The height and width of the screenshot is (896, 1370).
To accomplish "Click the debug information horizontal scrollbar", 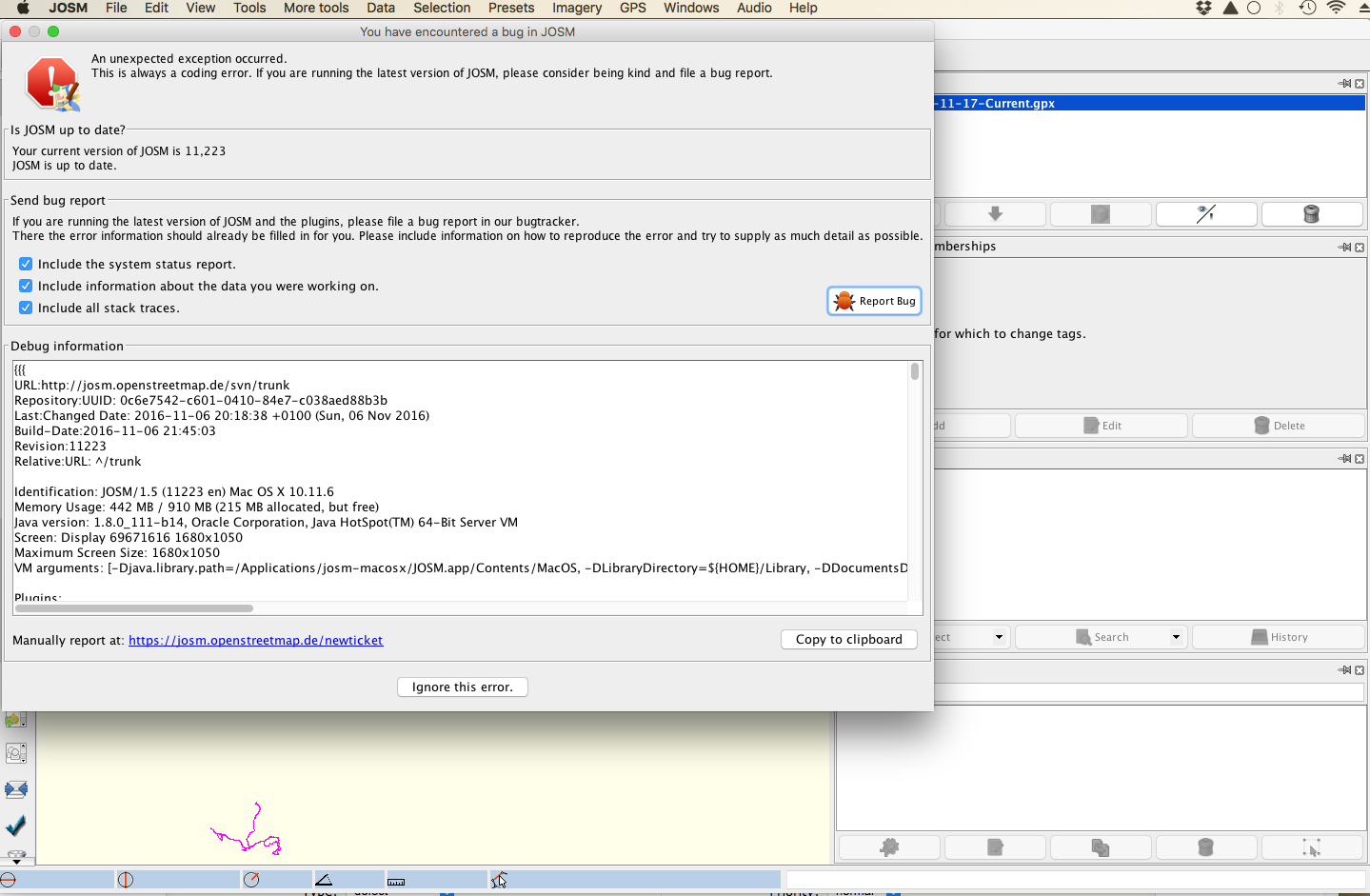I will pyautogui.click(x=134, y=607).
